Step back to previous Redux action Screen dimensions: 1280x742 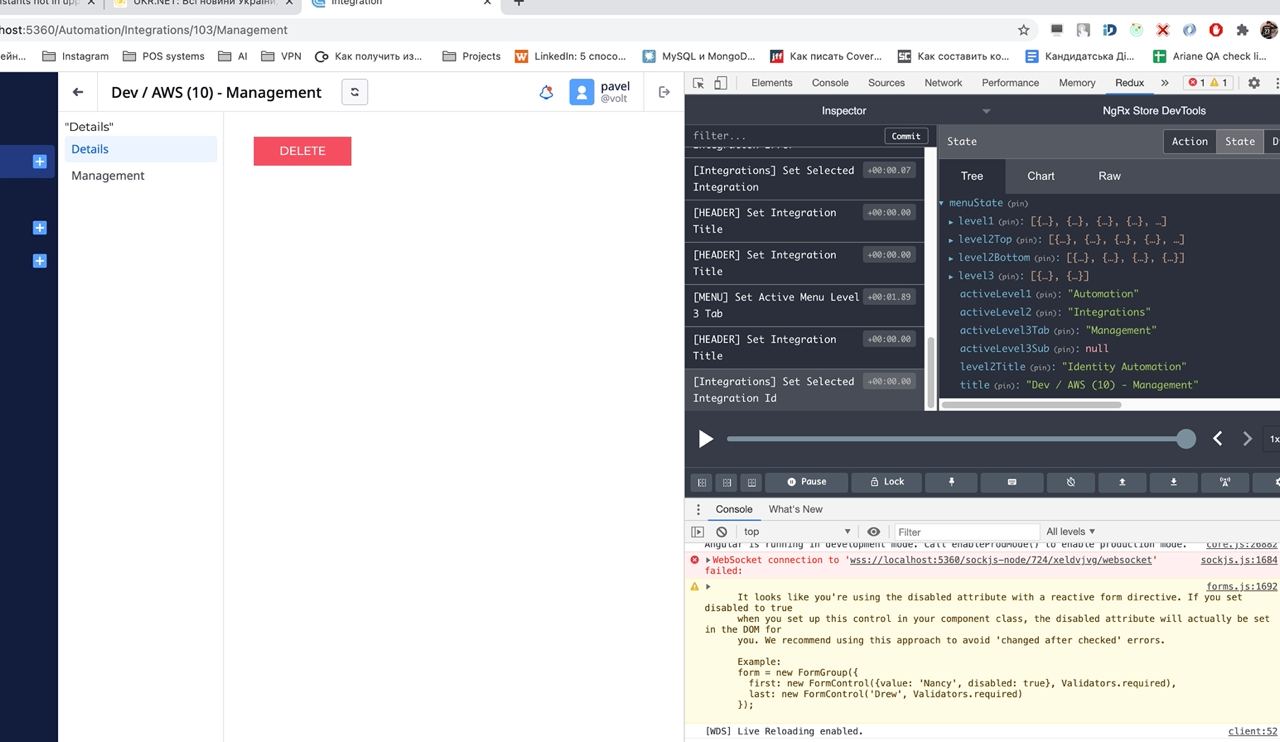pyautogui.click(x=1218, y=439)
